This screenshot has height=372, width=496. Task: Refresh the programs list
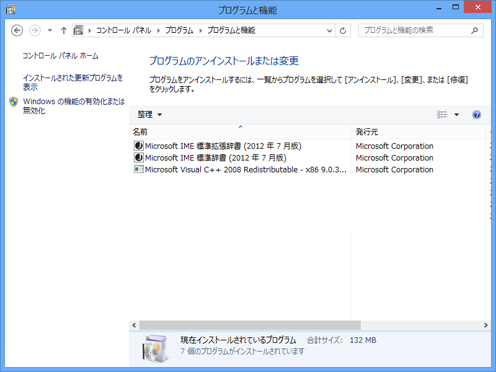click(343, 31)
